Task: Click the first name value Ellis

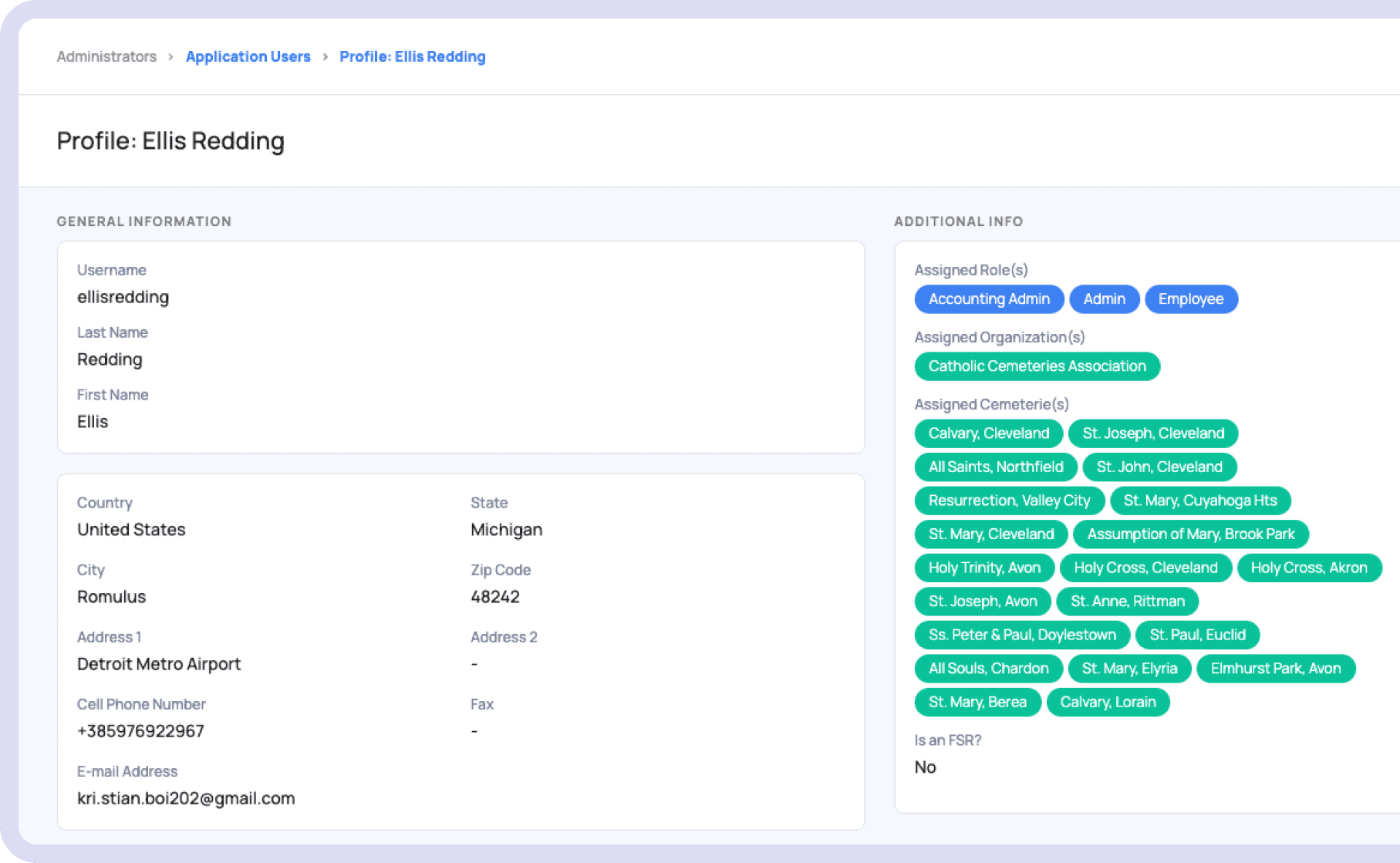Action: (x=93, y=422)
